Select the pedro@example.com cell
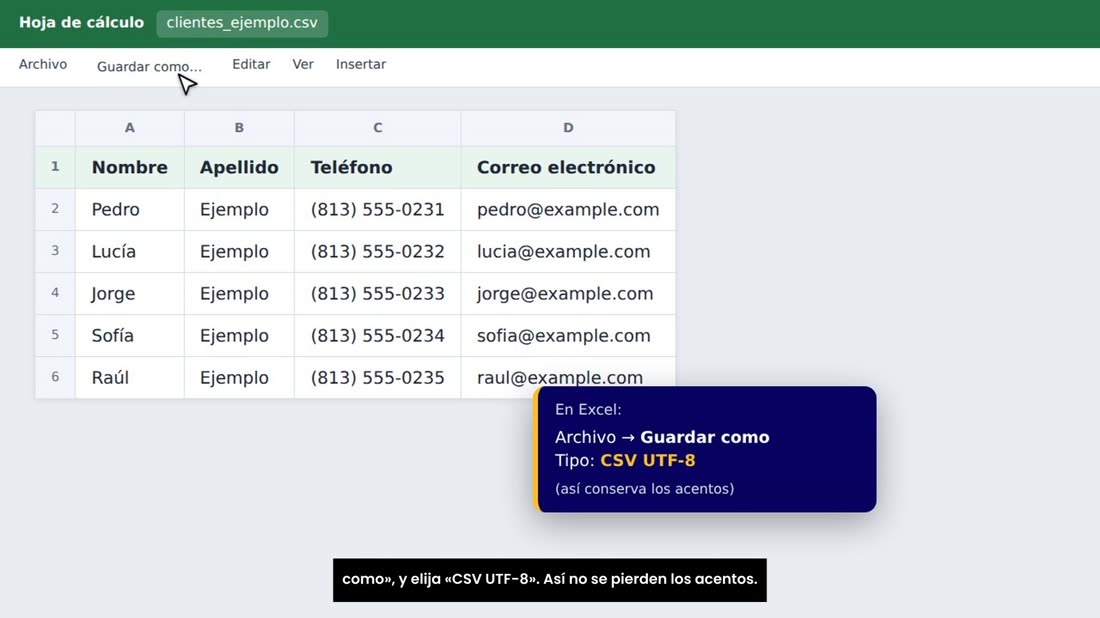The image size is (1100, 618). [x=568, y=209]
